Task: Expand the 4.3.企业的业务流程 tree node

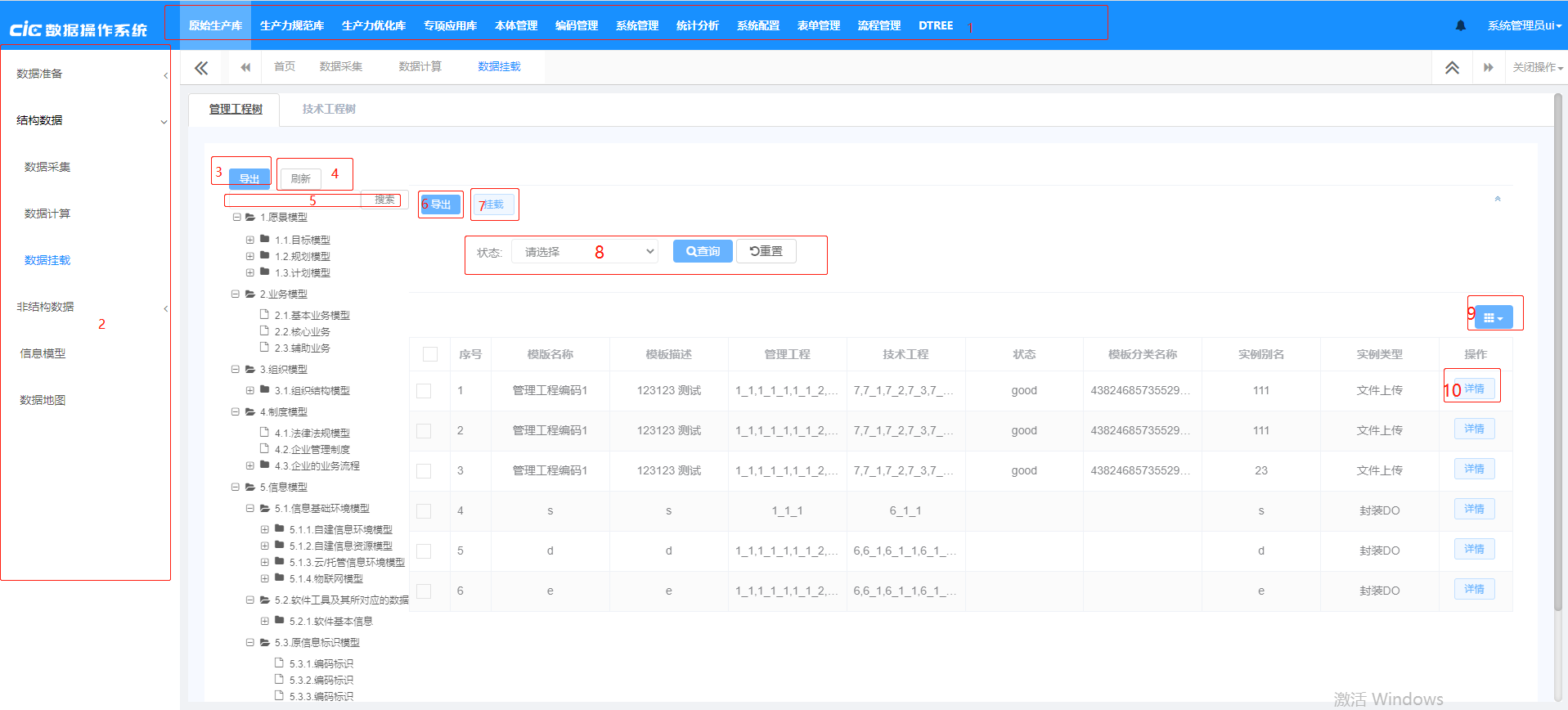Action: pyautogui.click(x=250, y=465)
